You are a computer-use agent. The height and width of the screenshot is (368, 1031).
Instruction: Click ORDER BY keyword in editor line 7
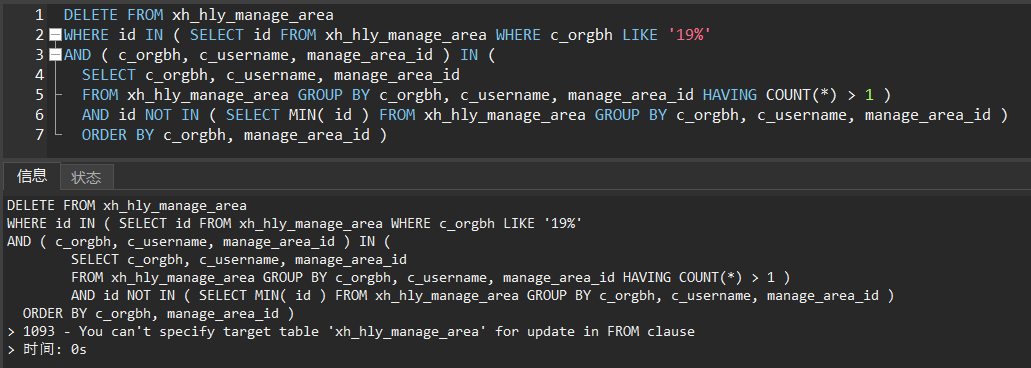(x=118, y=135)
